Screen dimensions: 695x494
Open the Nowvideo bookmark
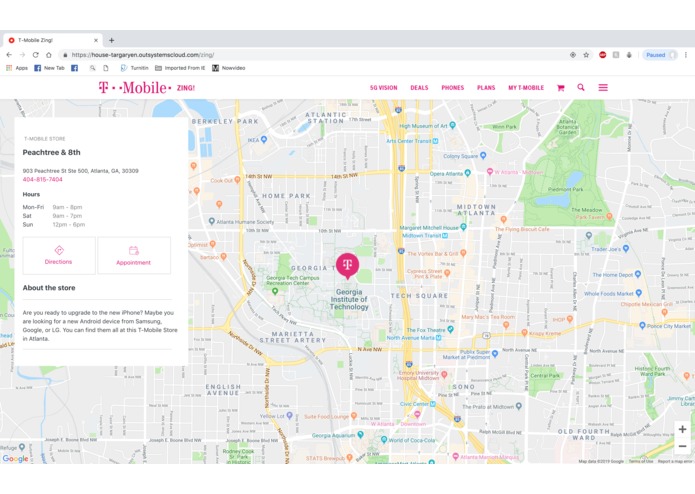[229, 68]
